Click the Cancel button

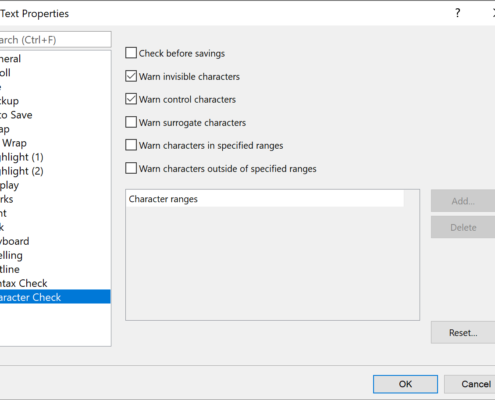pos(470,384)
